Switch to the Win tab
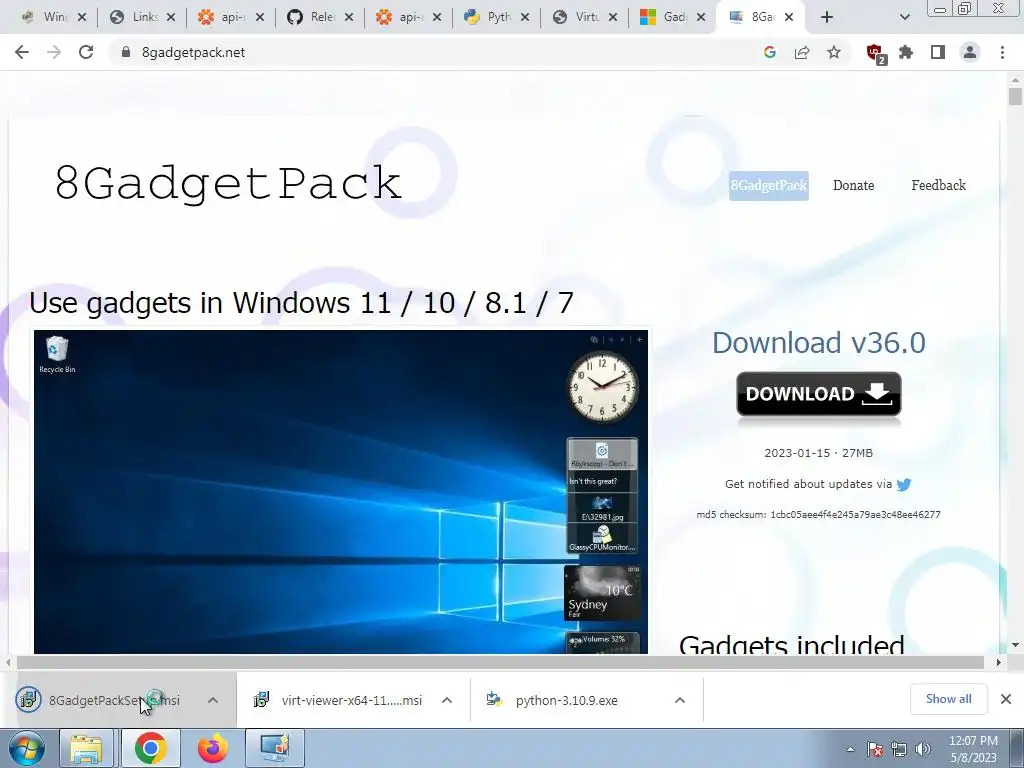Image resolution: width=1024 pixels, height=768 pixels. pyautogui.click(x=46, y=17)
